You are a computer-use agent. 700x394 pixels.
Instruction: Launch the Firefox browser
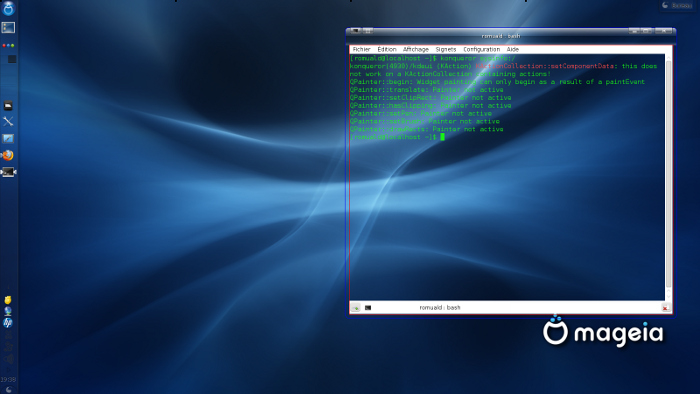coord(8,155)
